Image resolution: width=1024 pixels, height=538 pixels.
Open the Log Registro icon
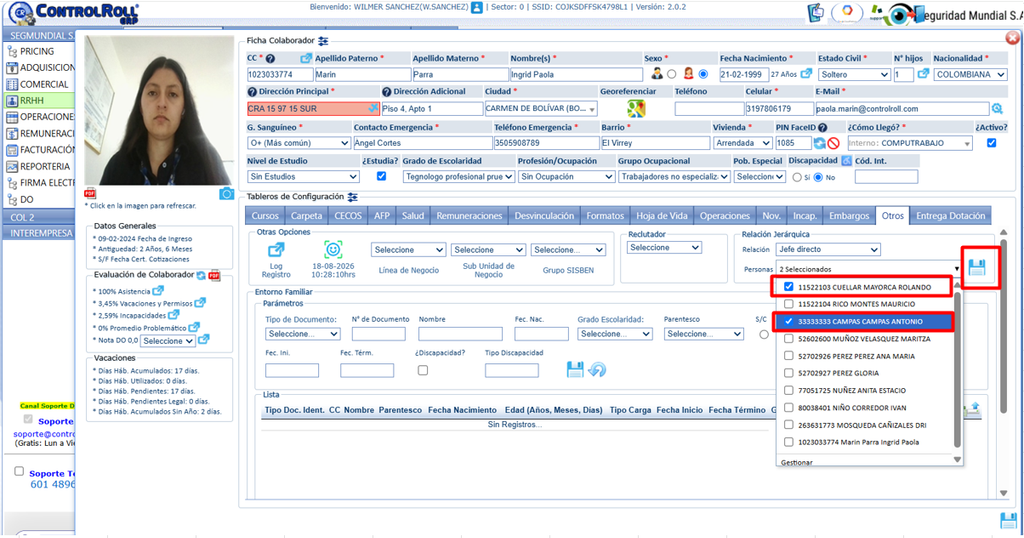[276, 250]
